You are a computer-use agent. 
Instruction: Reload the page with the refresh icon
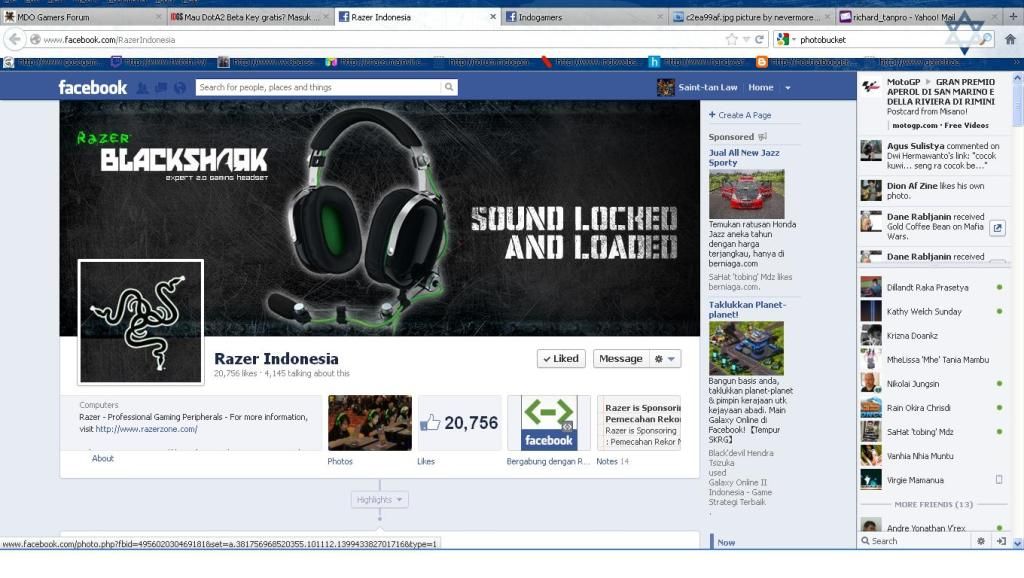click(x=759, y=39)
